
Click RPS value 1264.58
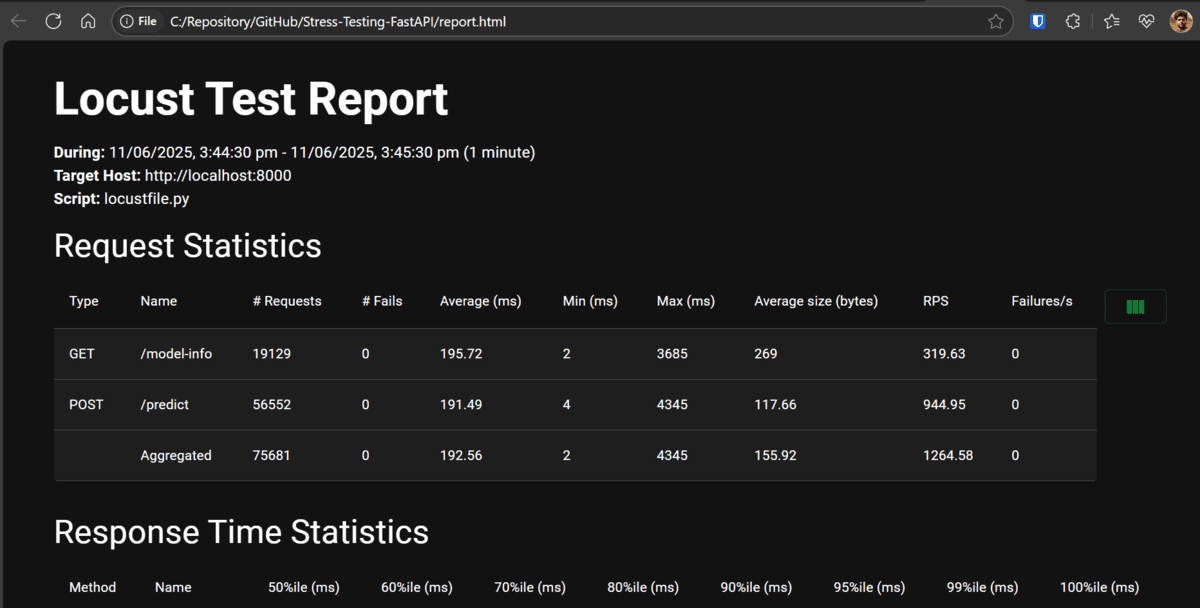(948, 456)
